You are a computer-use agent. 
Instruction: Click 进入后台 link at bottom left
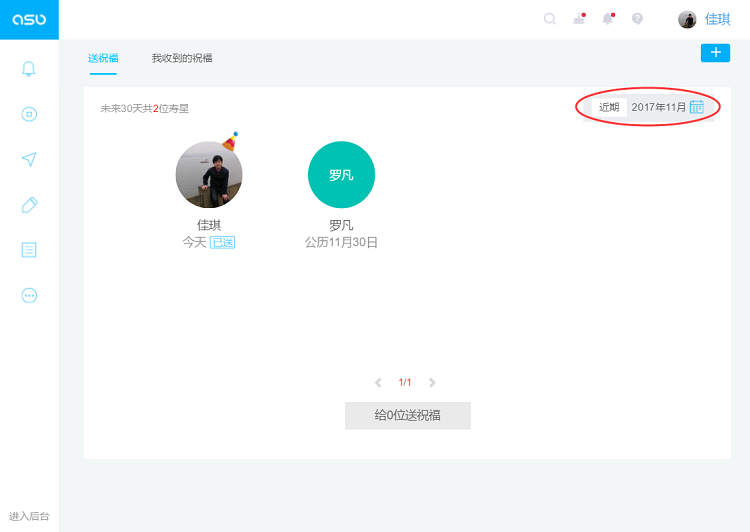tap(29, 516)
